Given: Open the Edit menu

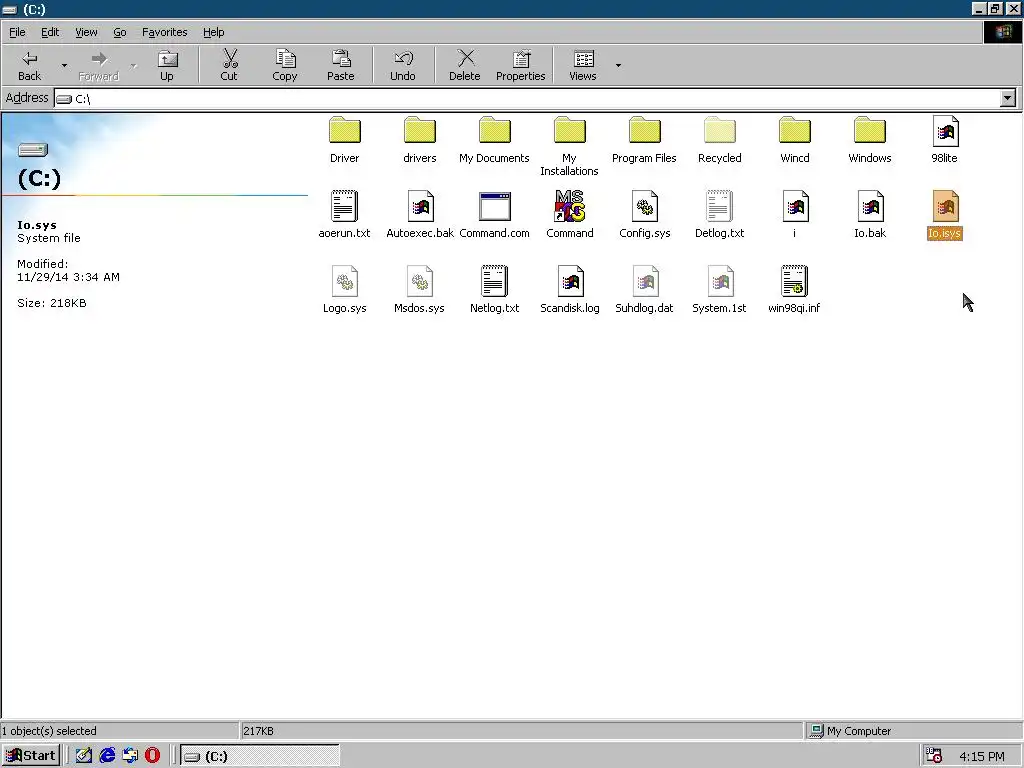Looking at the screenshot, I should [x=50, y=32].
